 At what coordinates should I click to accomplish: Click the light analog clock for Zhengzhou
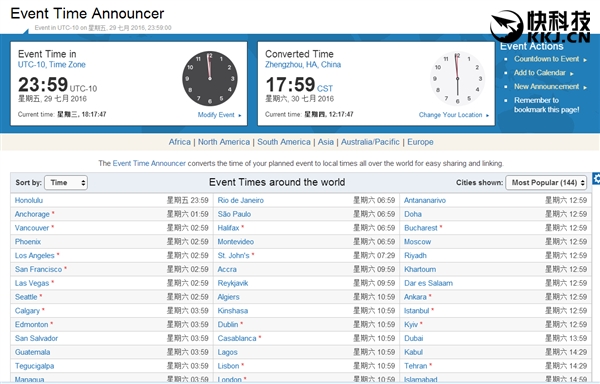click(x=457, y=78)
